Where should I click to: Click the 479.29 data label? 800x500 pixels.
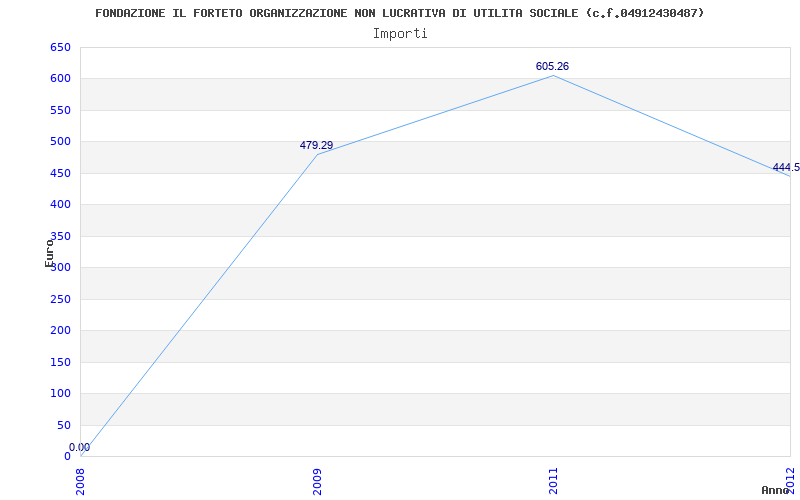(316, 145)
